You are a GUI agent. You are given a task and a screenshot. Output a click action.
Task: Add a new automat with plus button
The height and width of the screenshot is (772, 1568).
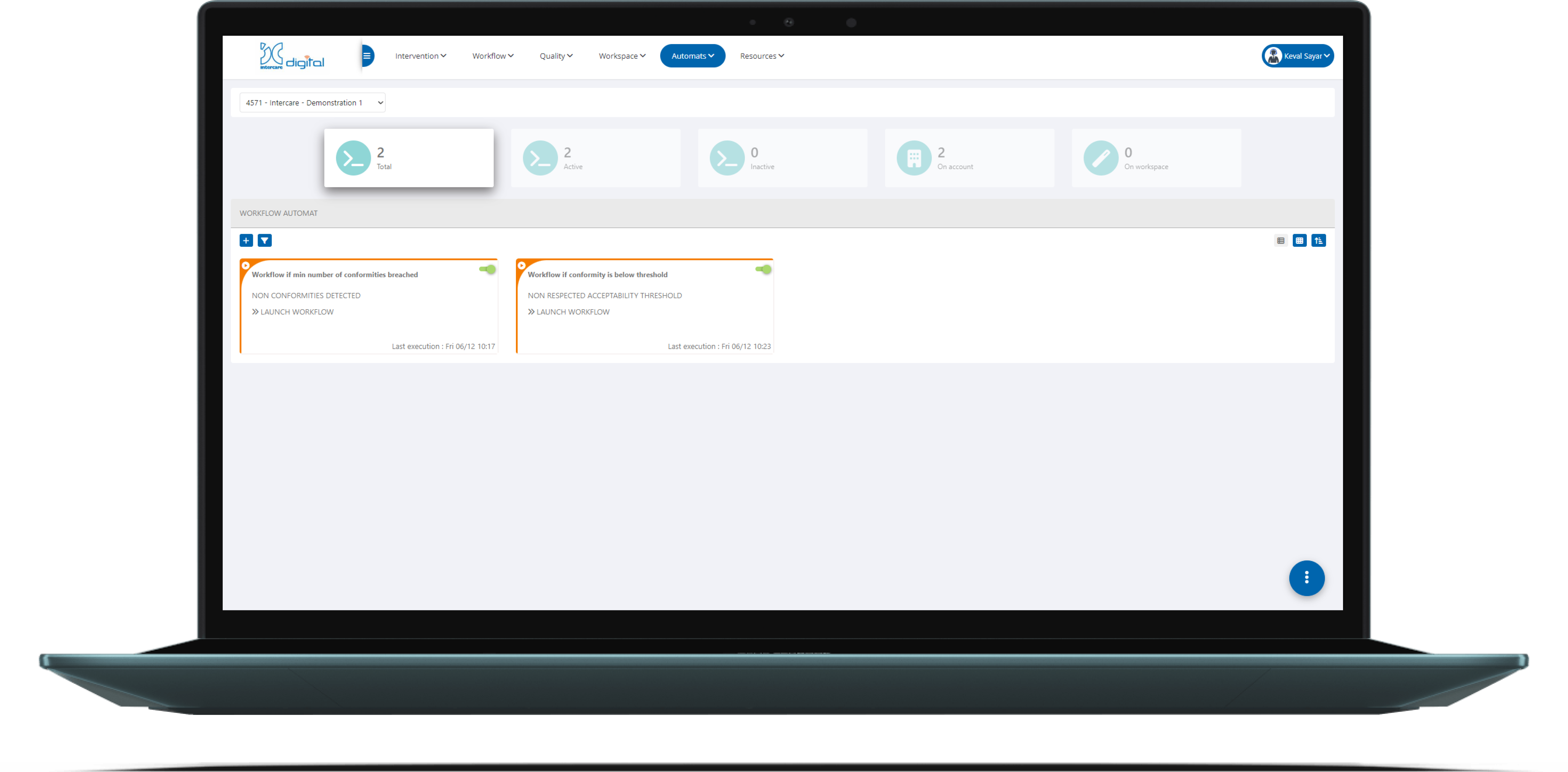[246, 240]
